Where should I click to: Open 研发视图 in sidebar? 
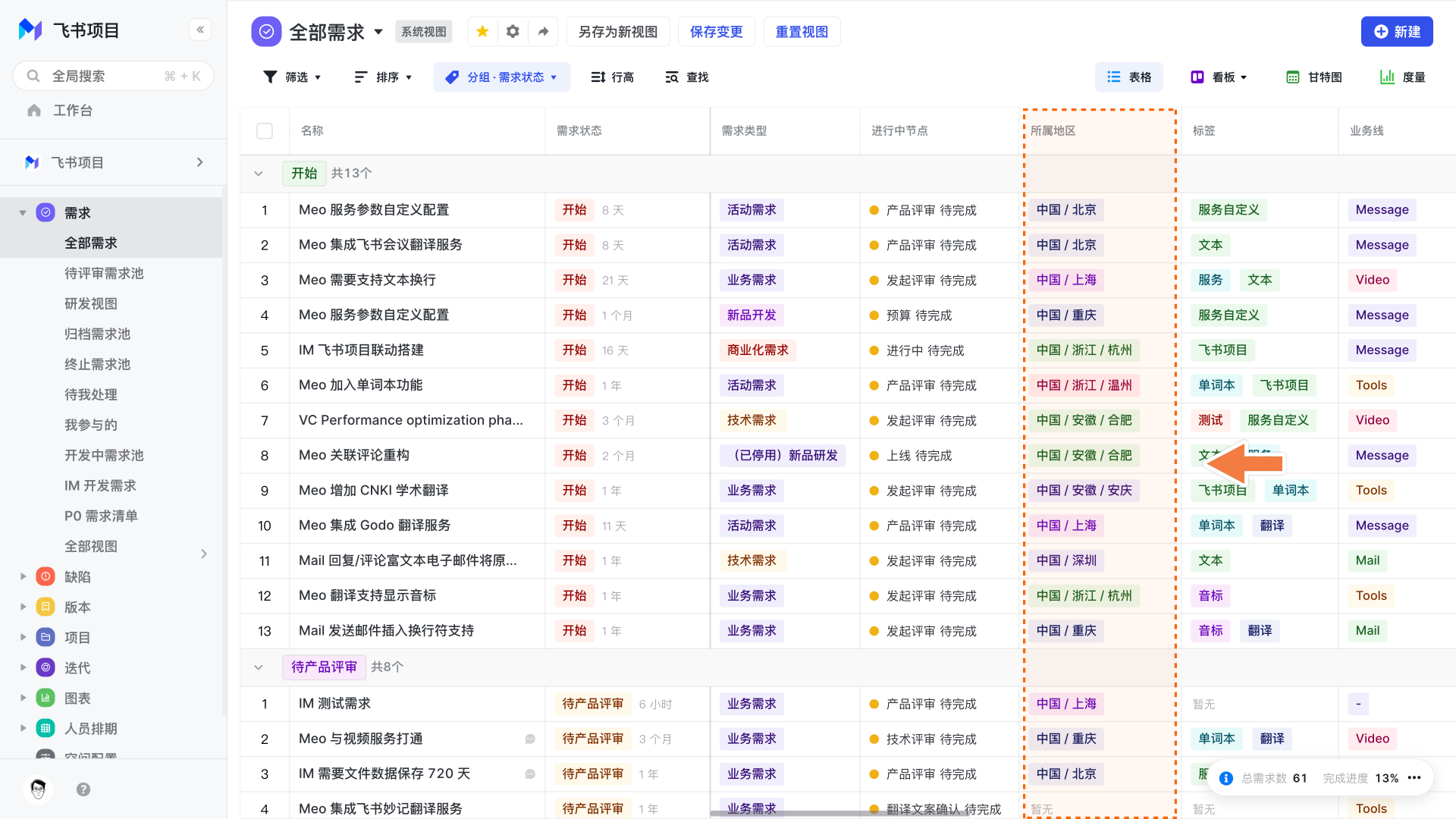91,303
